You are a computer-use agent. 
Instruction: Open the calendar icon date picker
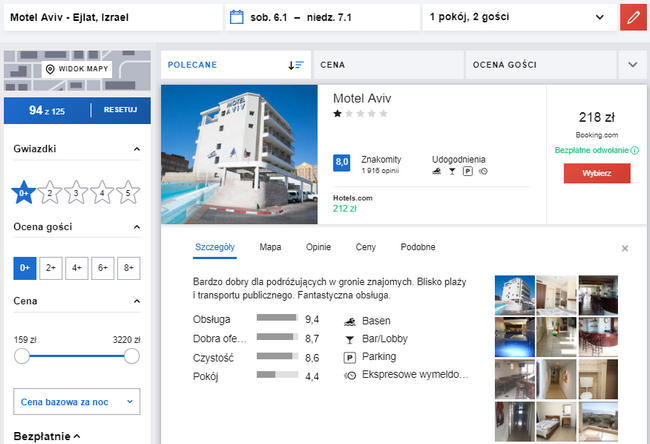(x=236, y=17)
